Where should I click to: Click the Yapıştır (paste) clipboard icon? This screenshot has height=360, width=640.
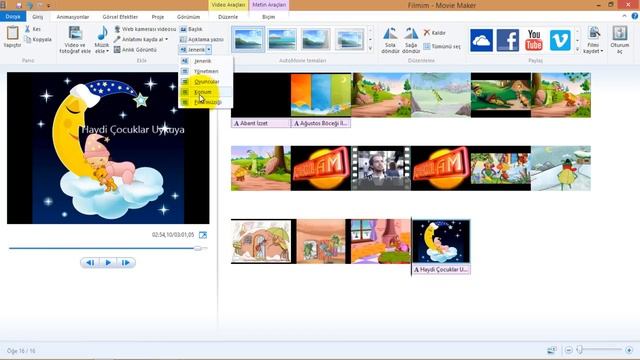pos(12,33)
